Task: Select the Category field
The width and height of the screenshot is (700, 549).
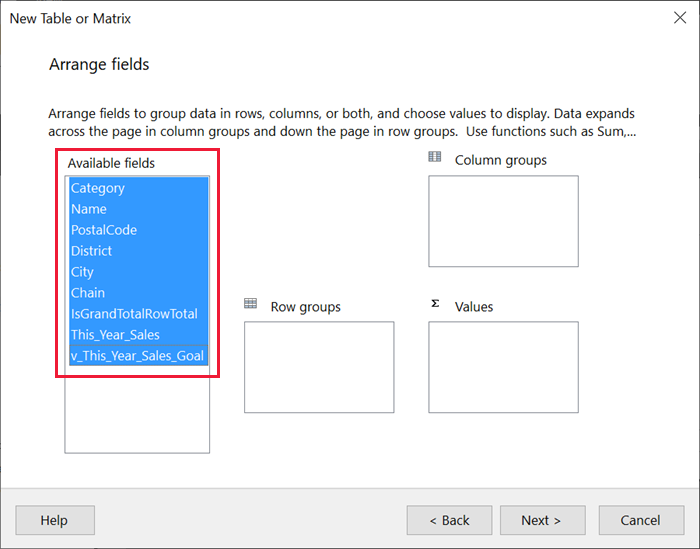Action: pyautogui.click(x=98, y=188)
